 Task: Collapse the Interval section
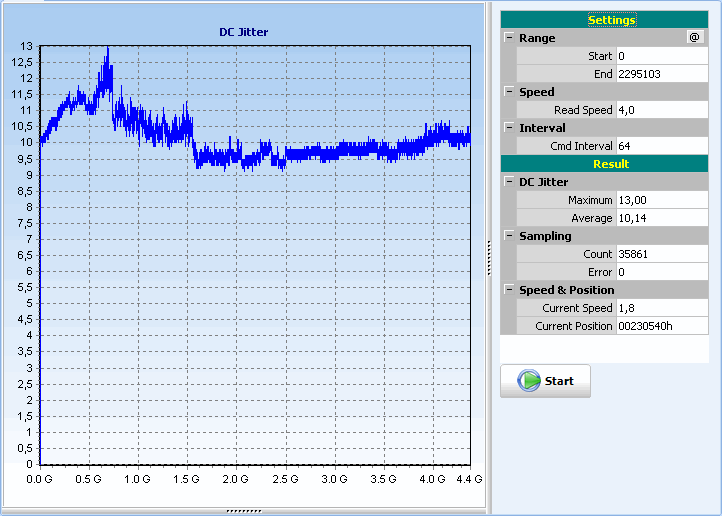tap(509, 128)
